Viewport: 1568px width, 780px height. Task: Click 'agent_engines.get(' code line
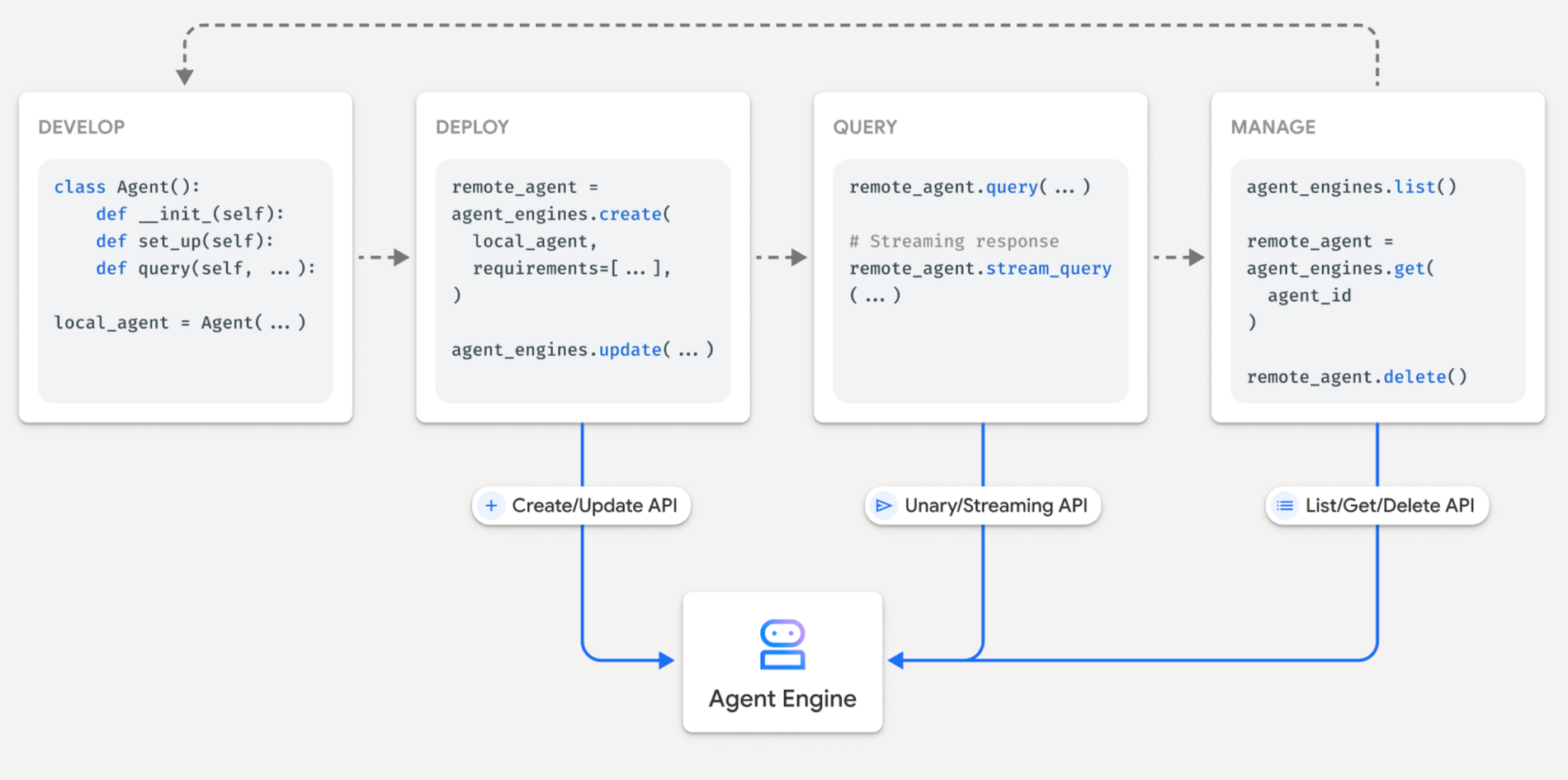coord(1341,268)
